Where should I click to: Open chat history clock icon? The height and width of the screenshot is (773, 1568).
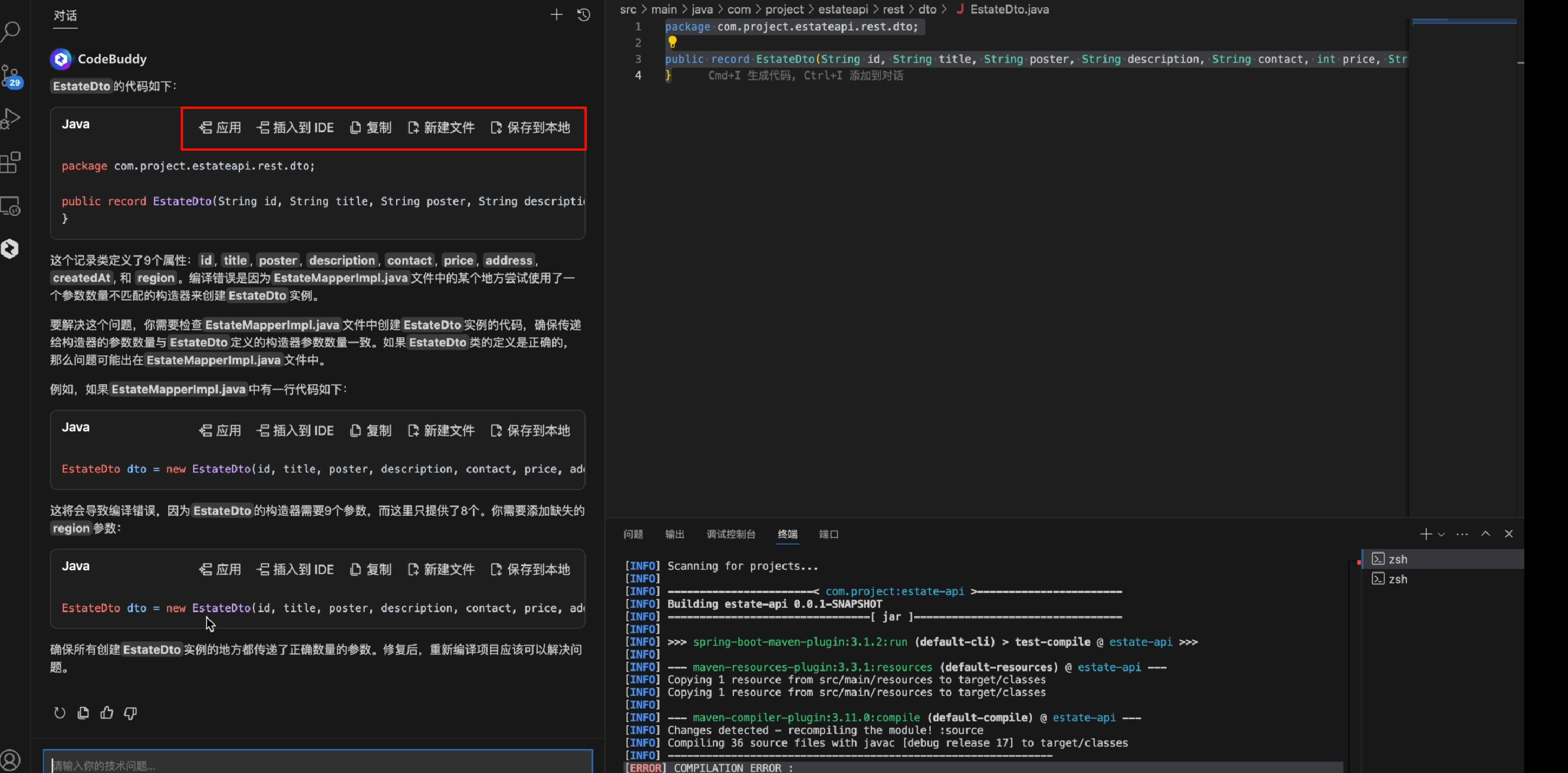[x=583, y=14]
